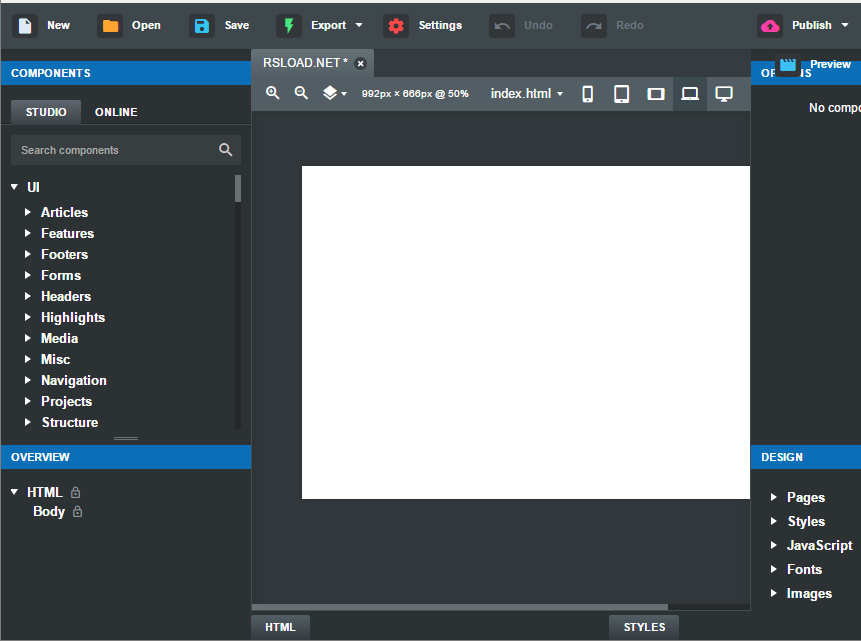Viewport: 861px width, 641px height.
Task: Open the index.html page dropdown
Action: point(527,94)
